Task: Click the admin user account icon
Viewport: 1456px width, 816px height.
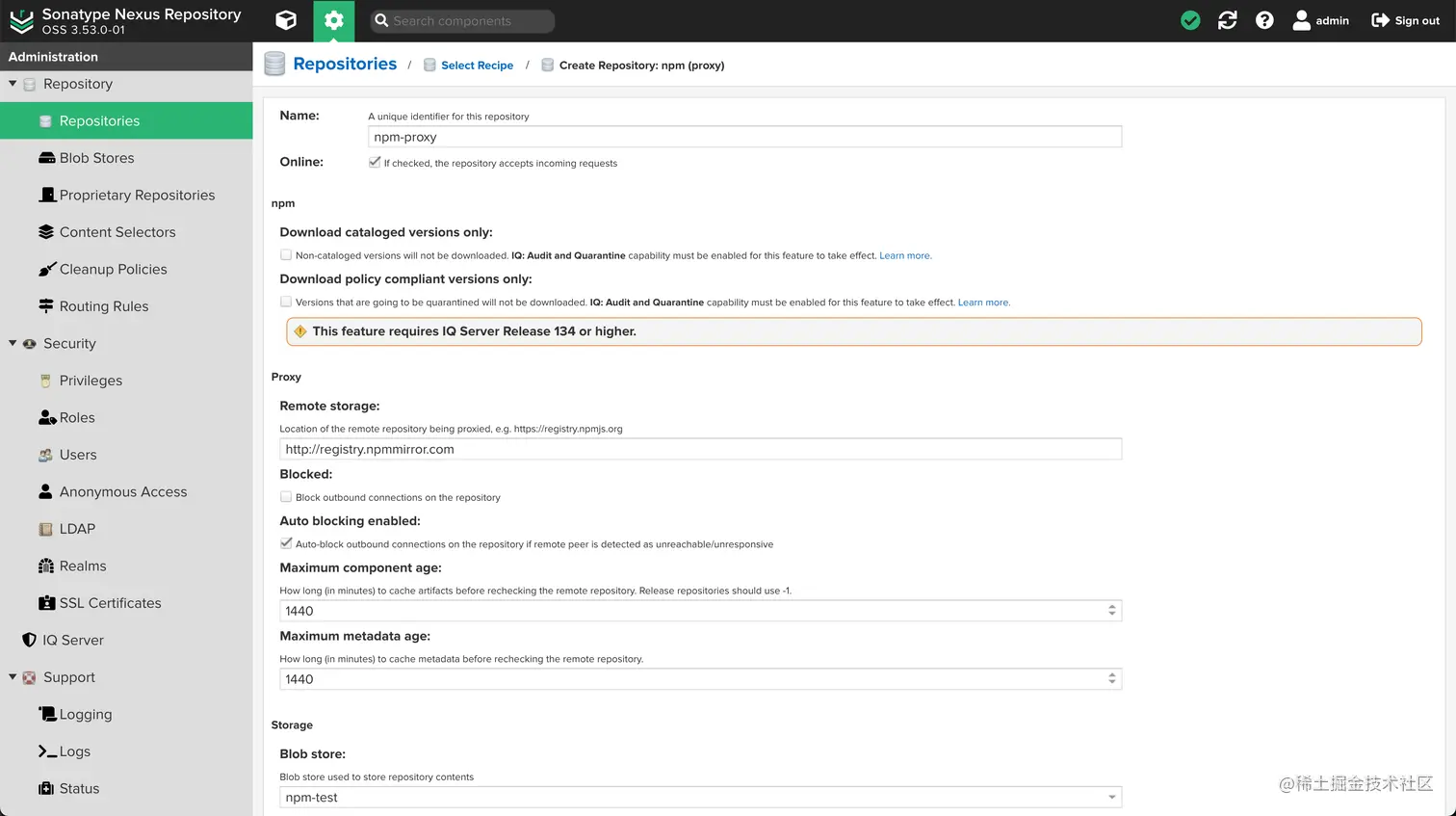Action: pos(1301,20)
